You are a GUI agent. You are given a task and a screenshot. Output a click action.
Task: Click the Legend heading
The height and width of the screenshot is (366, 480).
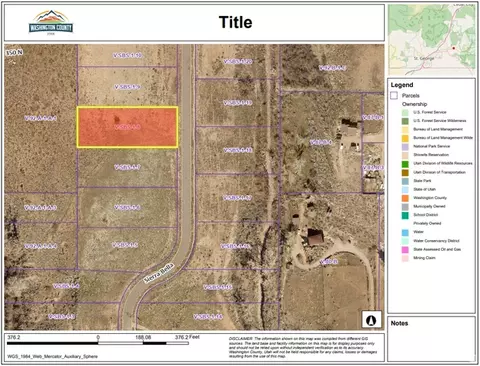402,85
